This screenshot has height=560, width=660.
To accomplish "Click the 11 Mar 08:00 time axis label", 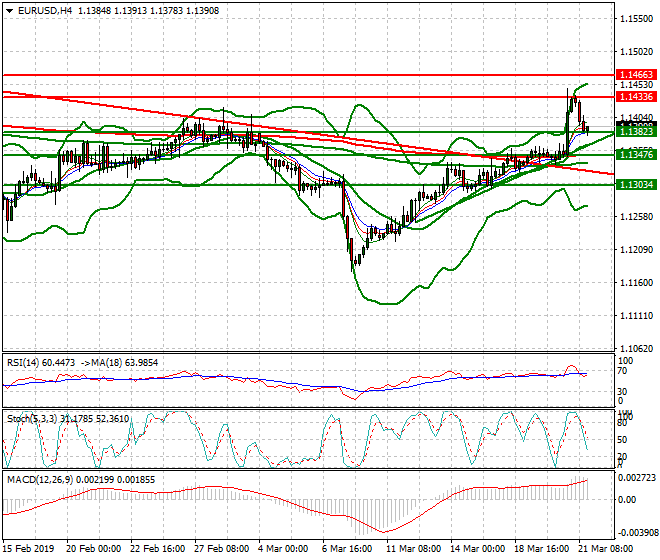I will 413,549.
